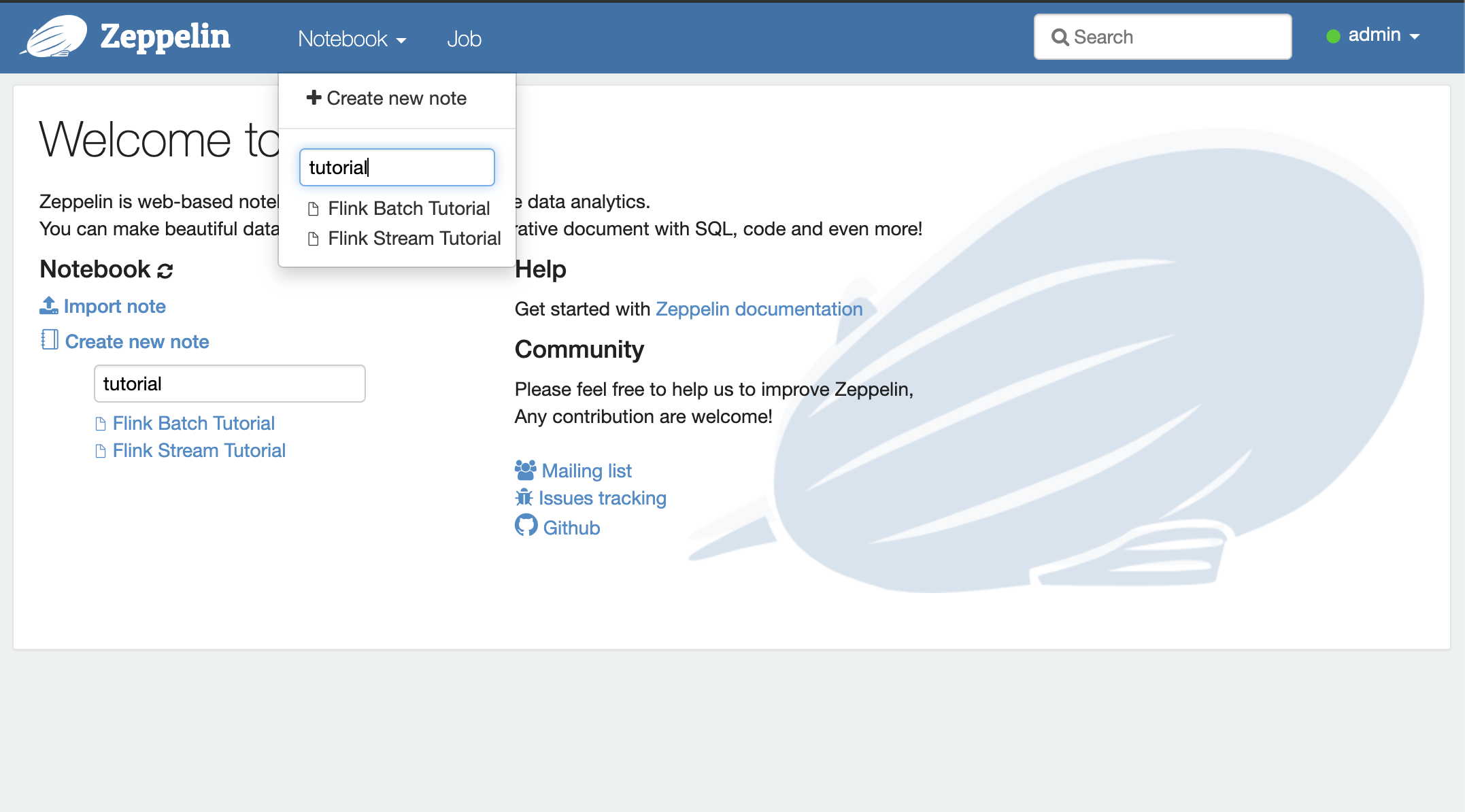Open Flink Stream Tutorial from dropdown list
Screen dimensions: 1465x812
click(x=414, y=238)
